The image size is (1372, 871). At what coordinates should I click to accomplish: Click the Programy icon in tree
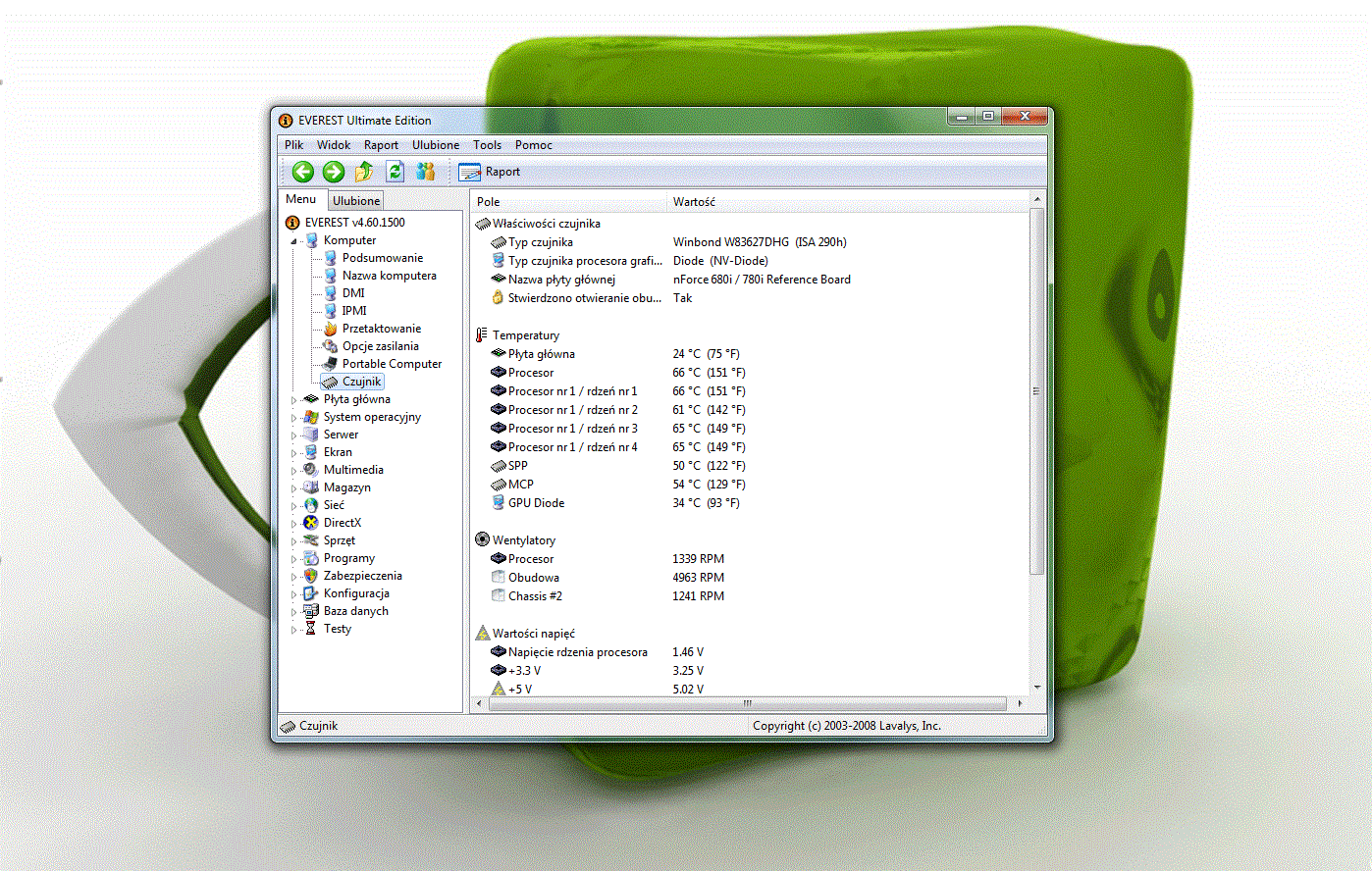pos(311,558)
